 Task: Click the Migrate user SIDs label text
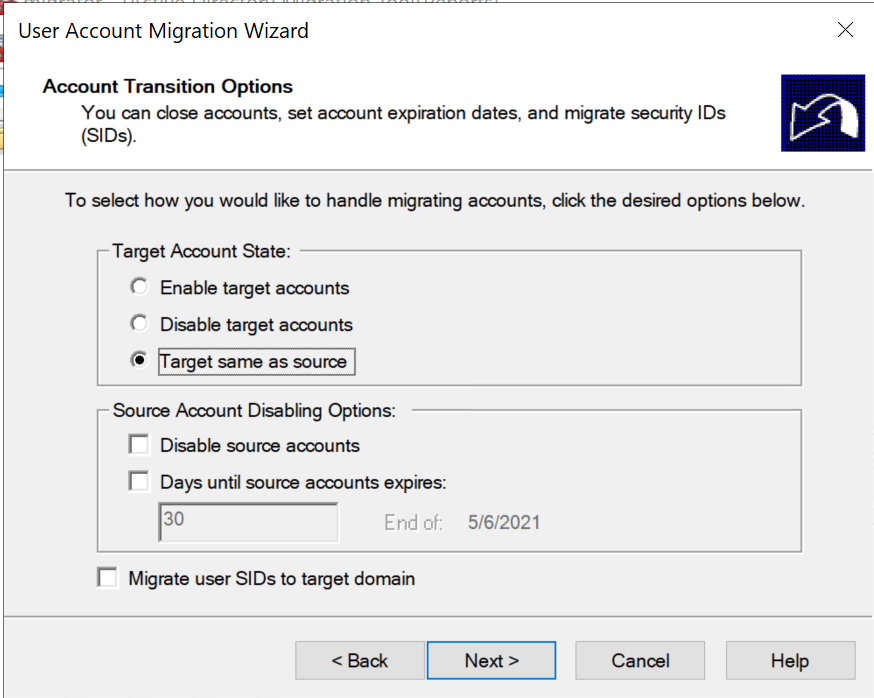(271, 579)
